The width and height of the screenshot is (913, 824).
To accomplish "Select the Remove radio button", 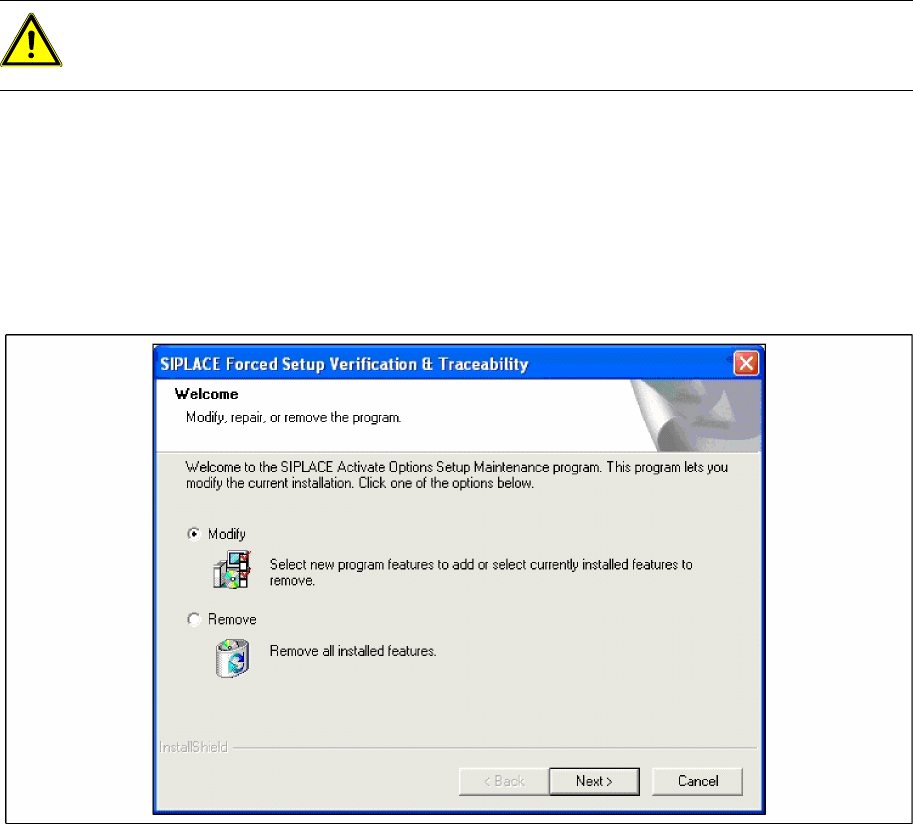I will (194, 619).
